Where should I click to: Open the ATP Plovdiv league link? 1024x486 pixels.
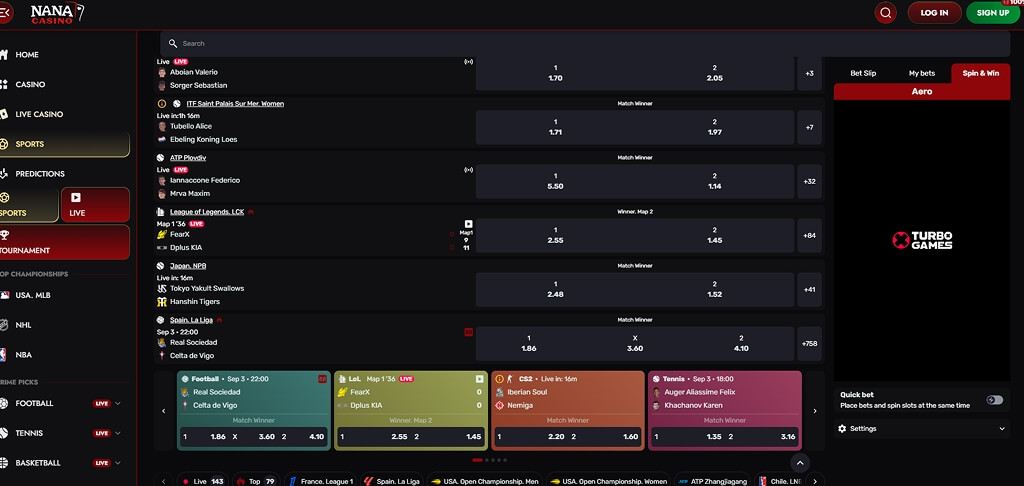tap(188, 157)
